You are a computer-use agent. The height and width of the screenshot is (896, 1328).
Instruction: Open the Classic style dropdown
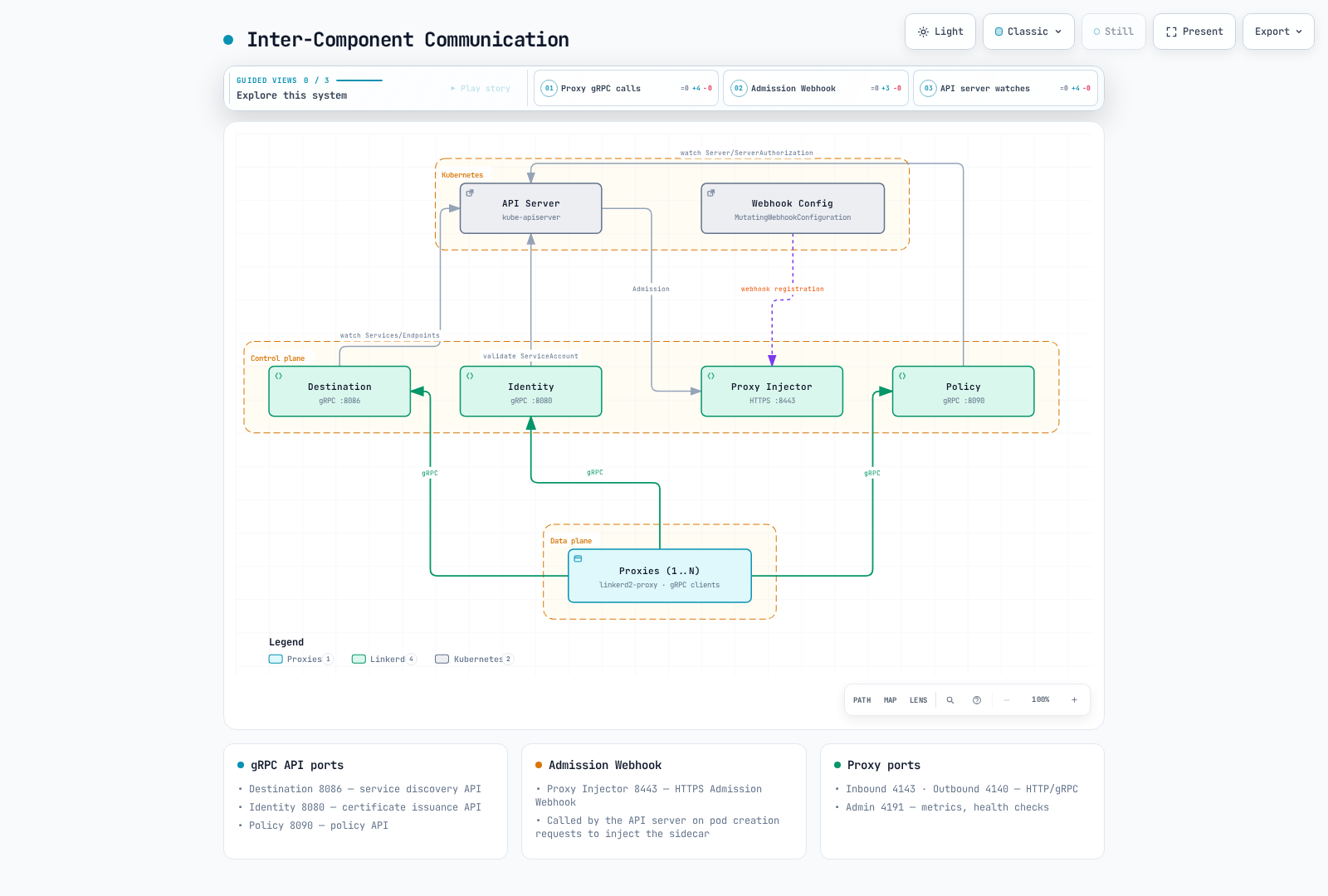point(1028,32)
